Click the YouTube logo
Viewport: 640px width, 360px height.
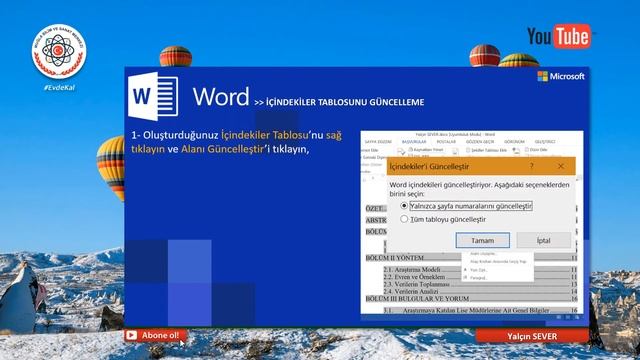tap(559, 36)
